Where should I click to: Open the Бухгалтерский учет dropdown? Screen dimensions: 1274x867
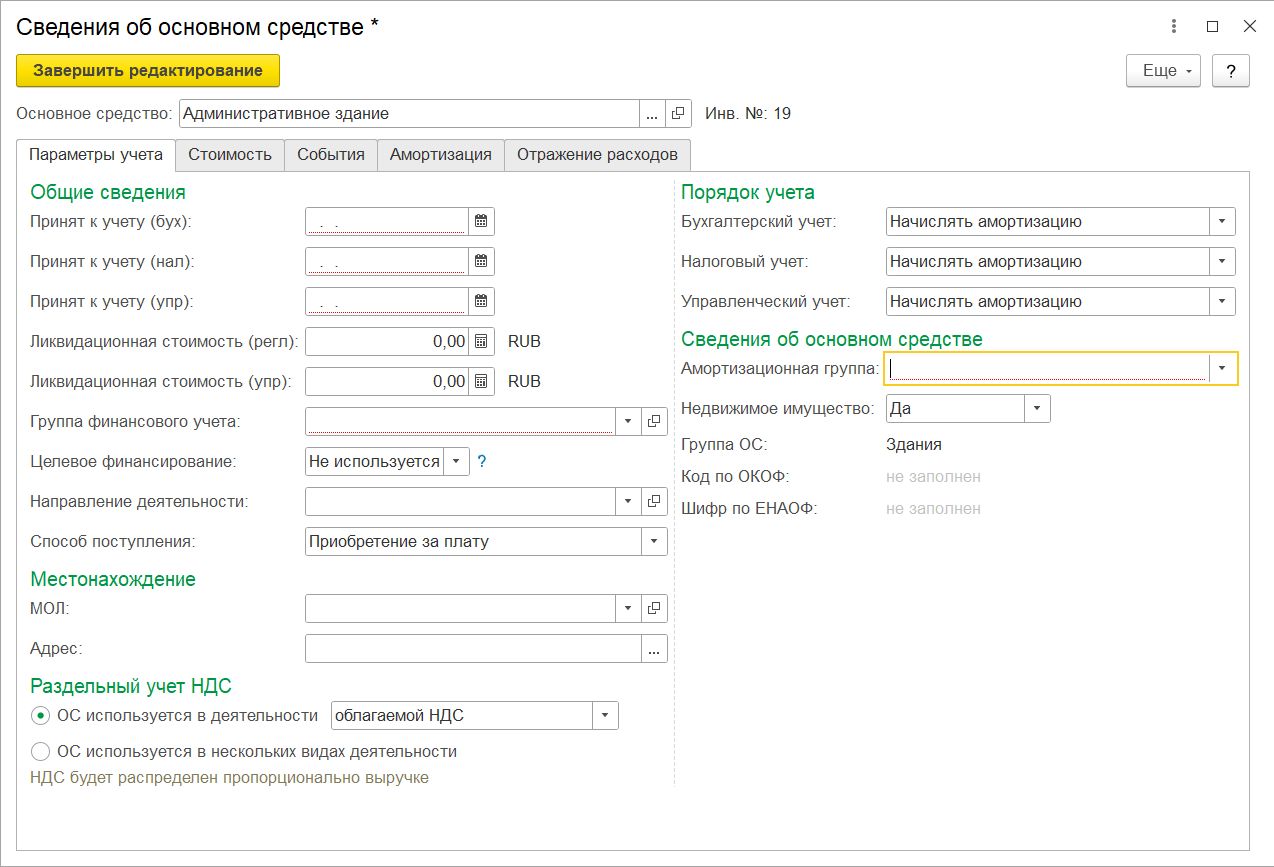pyautogui.click(x=1222, y=222)
